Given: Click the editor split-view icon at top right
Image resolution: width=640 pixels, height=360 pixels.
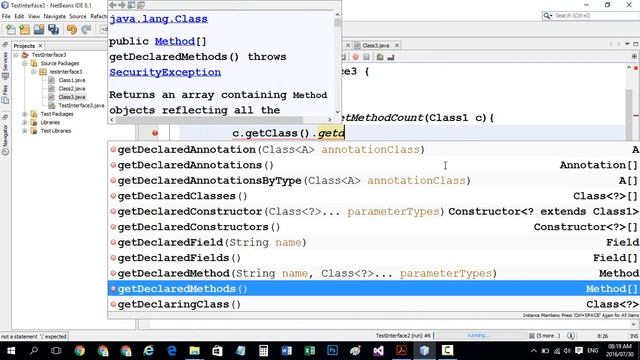Looking at the screenshot, I should click(634, 57).
